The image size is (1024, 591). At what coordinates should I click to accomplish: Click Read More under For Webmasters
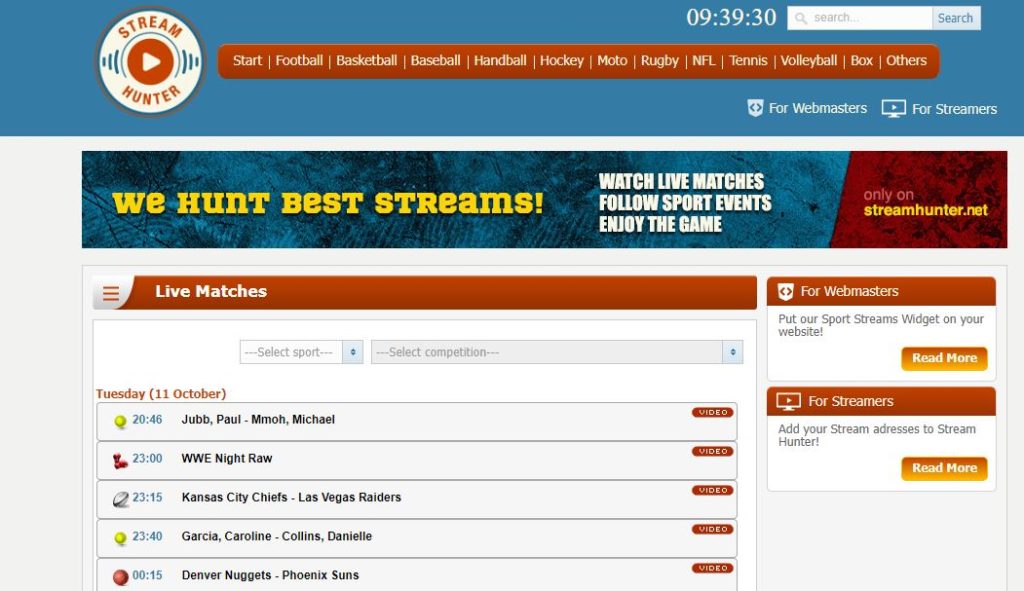pyautogui.click(x=944, y=358)
